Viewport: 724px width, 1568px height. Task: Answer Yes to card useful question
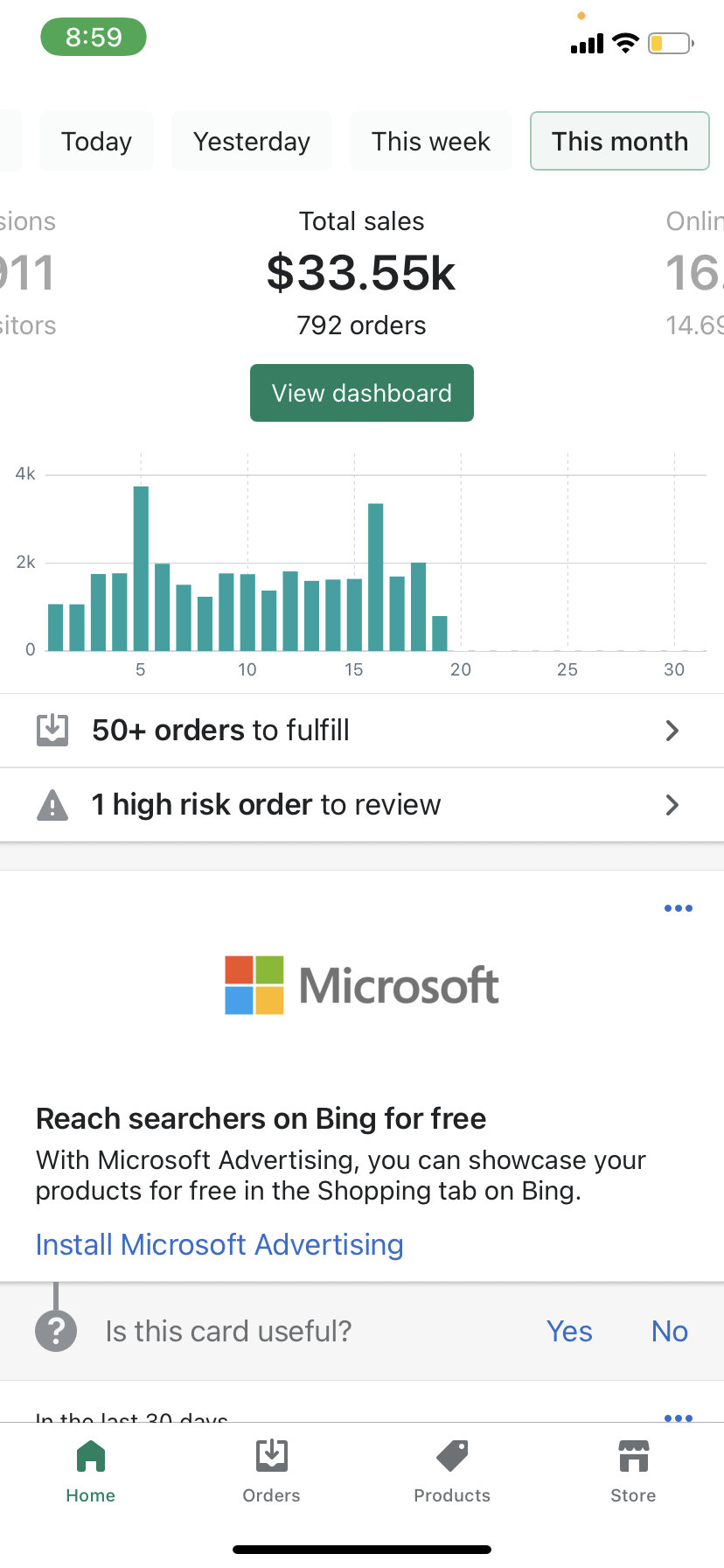coord(569,1331)
